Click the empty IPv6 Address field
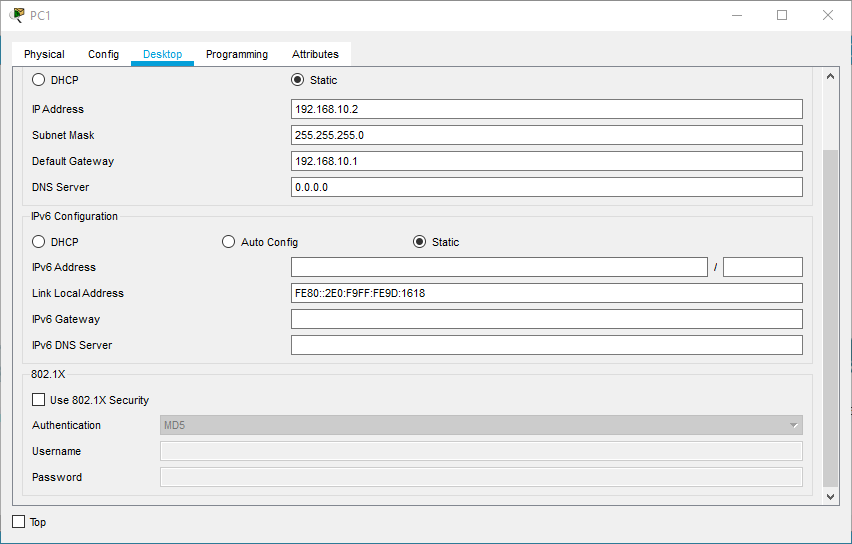The image size is (852, 544). coord(499,267)
